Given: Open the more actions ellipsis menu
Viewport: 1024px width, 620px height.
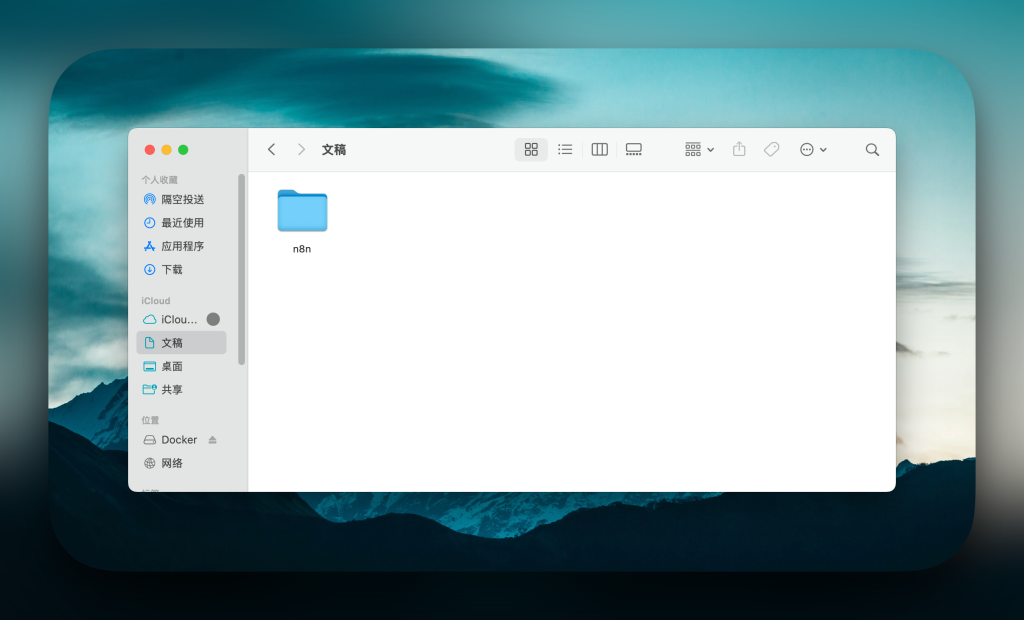Looking at the screenshot, I should coord(813,150).
